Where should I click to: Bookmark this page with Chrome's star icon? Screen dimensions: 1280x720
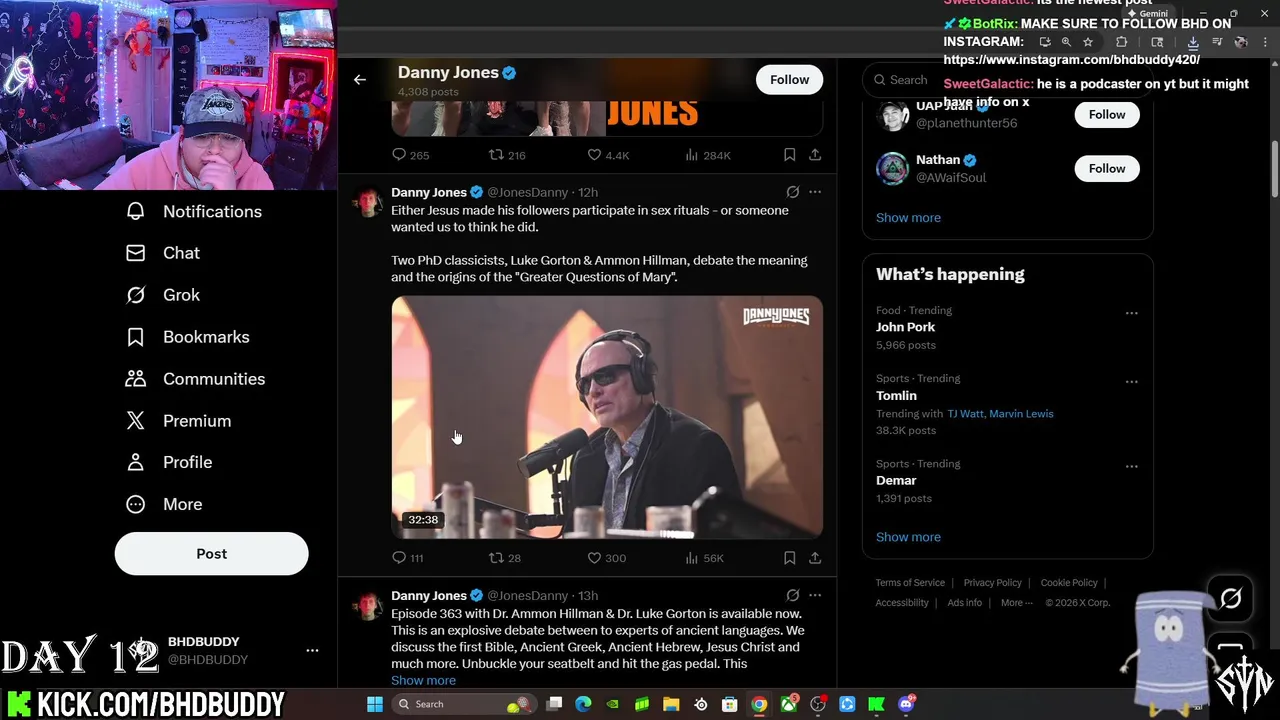1088,42
